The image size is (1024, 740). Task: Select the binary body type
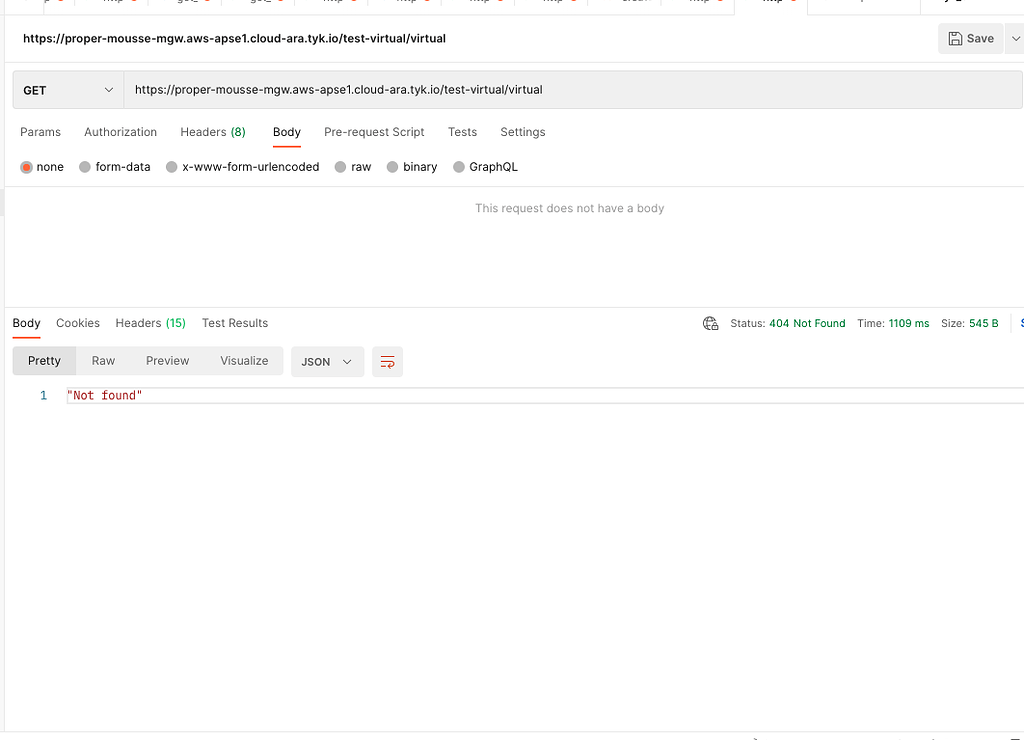coord(411,167)
